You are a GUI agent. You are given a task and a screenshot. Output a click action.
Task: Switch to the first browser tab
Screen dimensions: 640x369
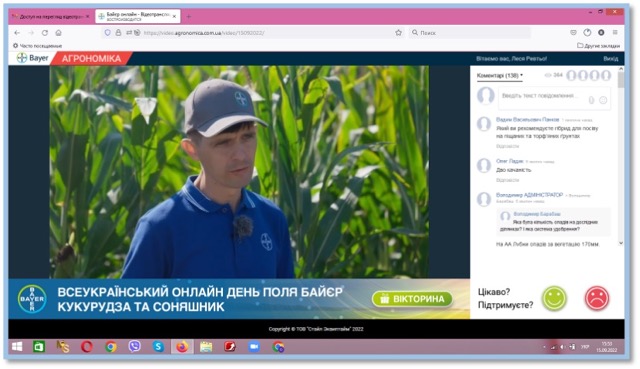(x=50, y=17)
